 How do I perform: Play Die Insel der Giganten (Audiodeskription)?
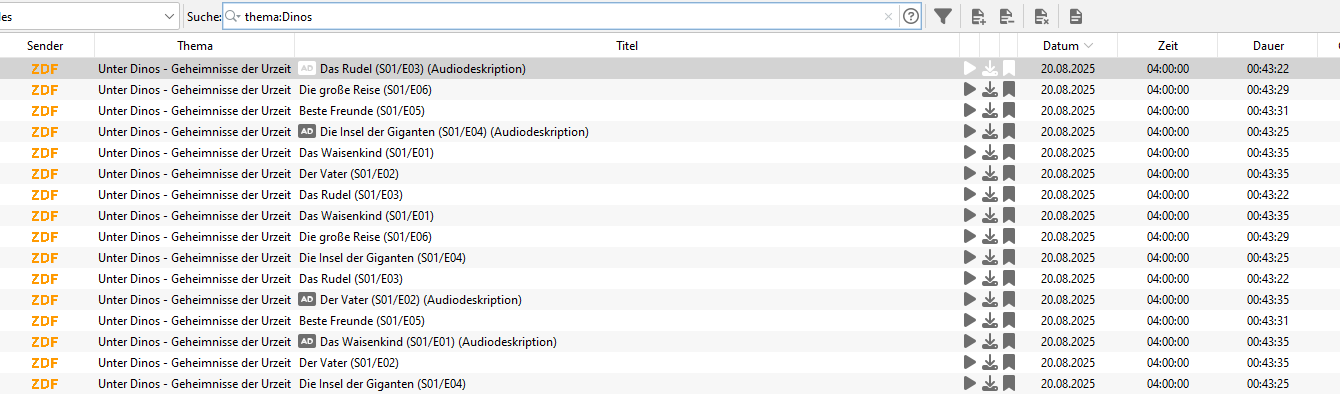[969, 131]
